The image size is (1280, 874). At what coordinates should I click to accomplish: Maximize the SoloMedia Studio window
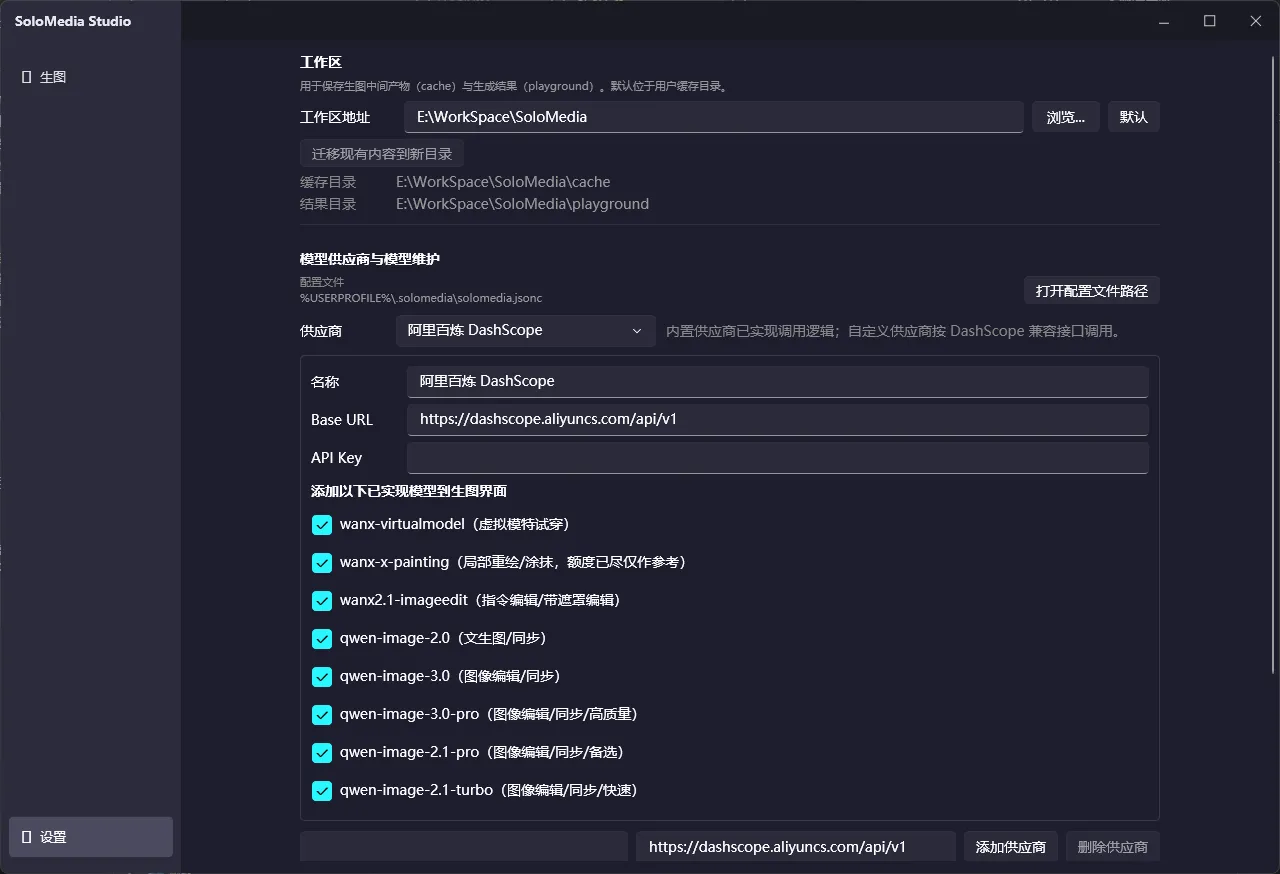tap(1210, 21)
